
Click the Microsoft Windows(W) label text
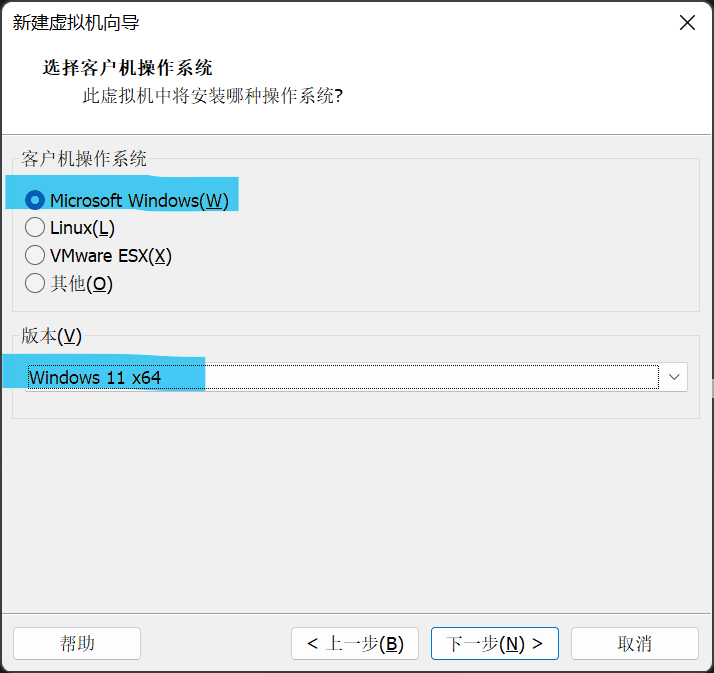click(x=139, y=201)
